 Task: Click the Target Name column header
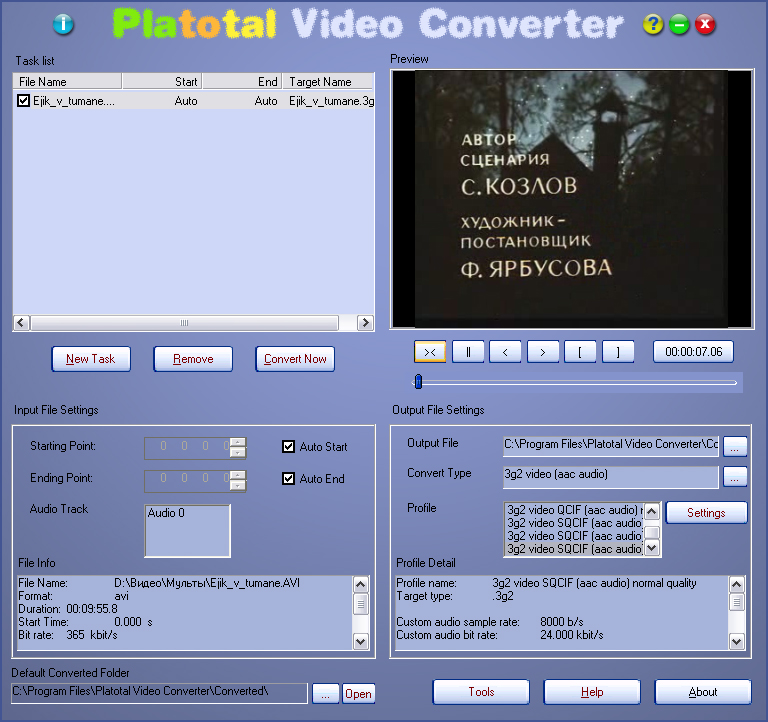(329, 81)
